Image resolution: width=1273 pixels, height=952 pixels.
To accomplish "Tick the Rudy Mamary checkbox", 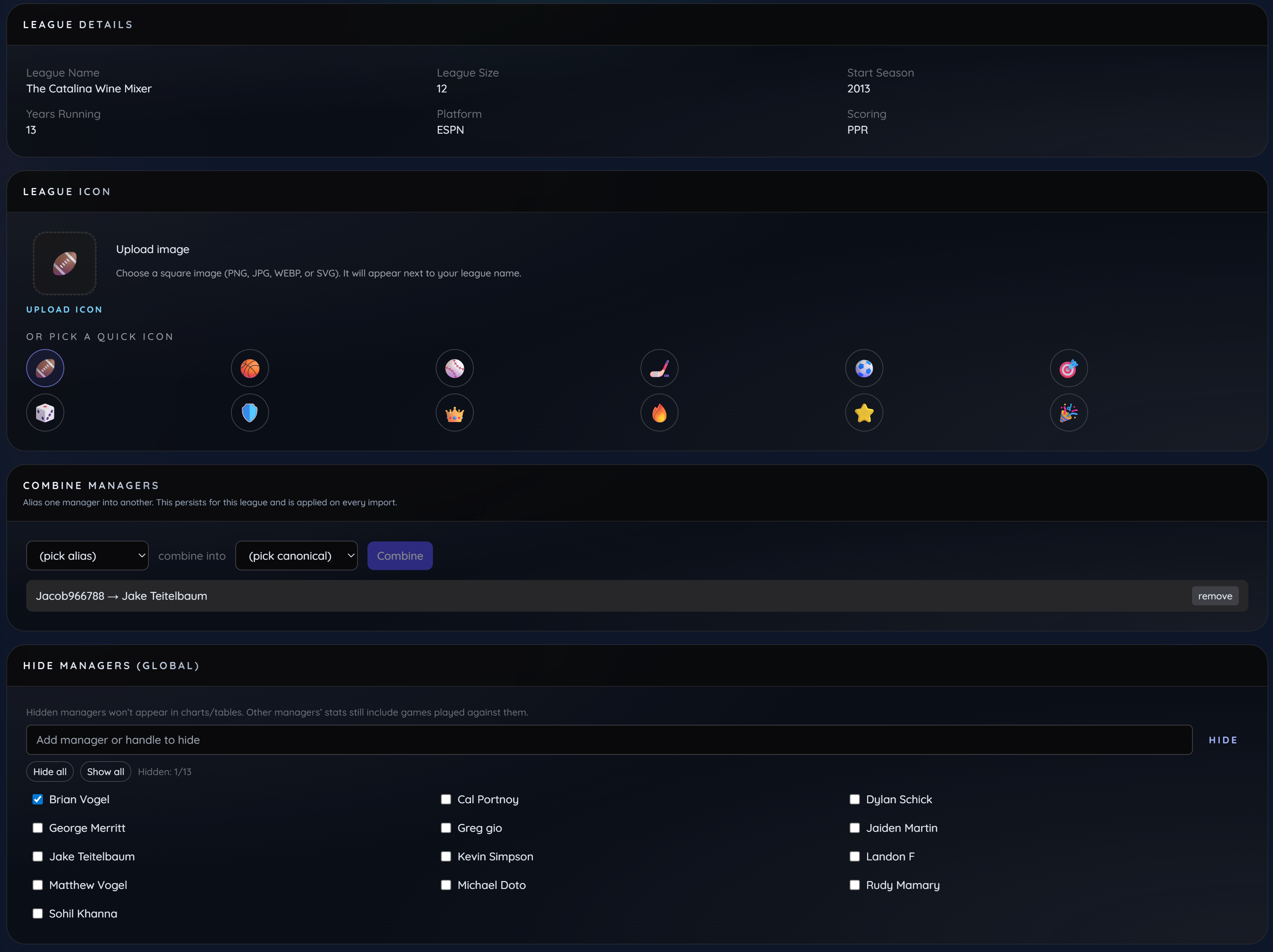I will point(854,885).
